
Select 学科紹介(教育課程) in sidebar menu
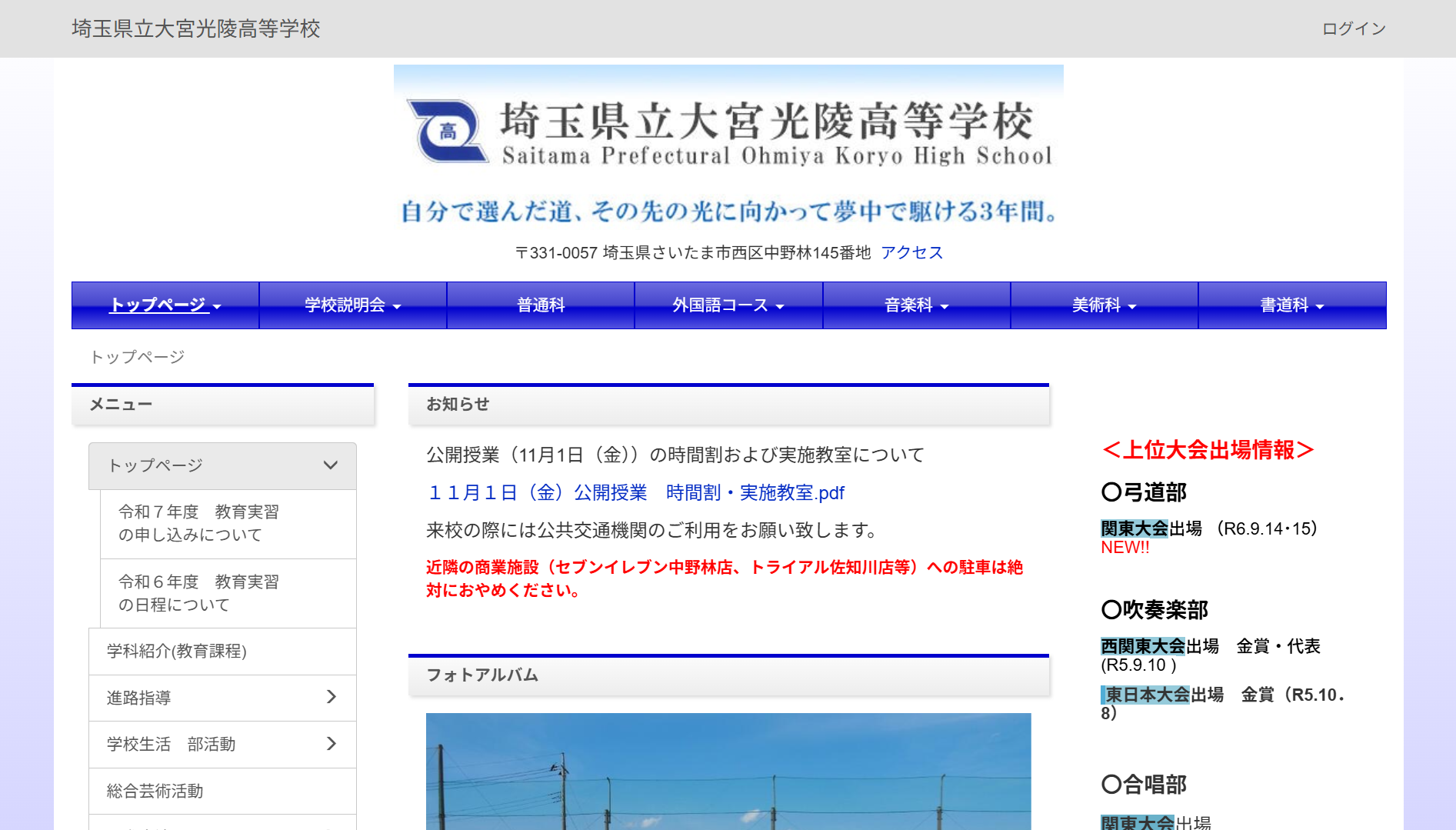(222, 652)
